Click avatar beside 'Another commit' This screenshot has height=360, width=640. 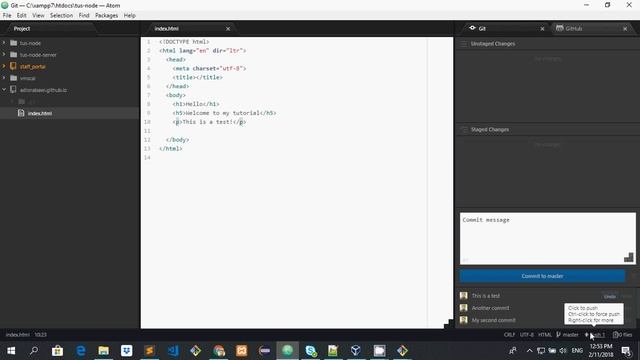[x=464, y=308]
